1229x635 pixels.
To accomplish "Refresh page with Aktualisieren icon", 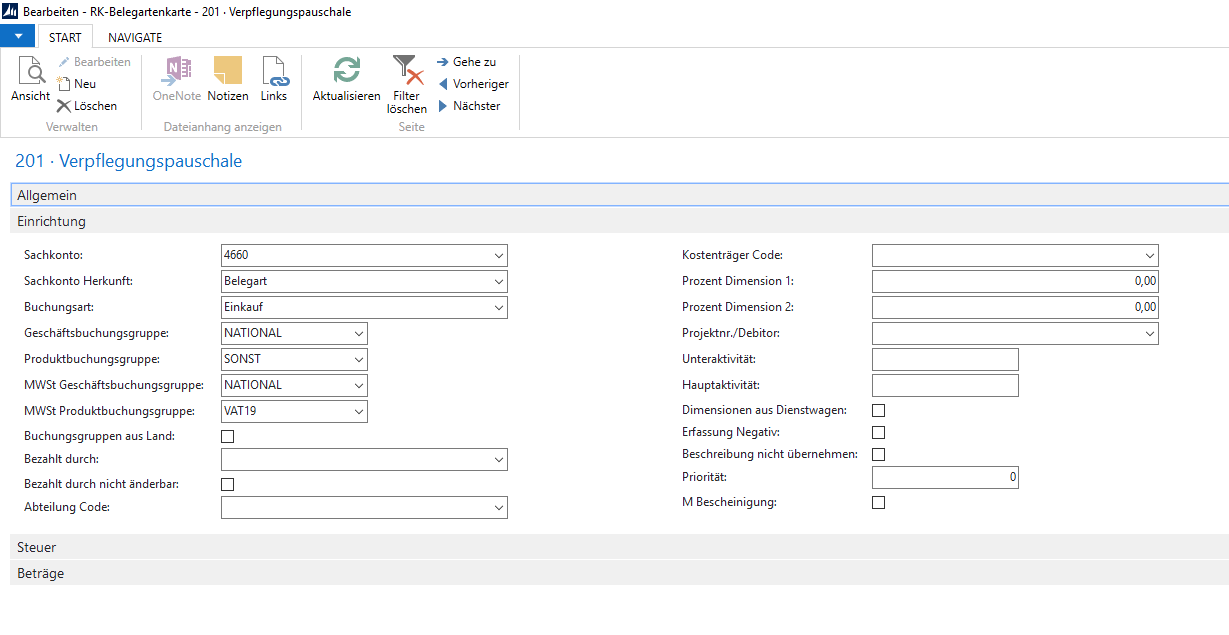I will (346, 73).
